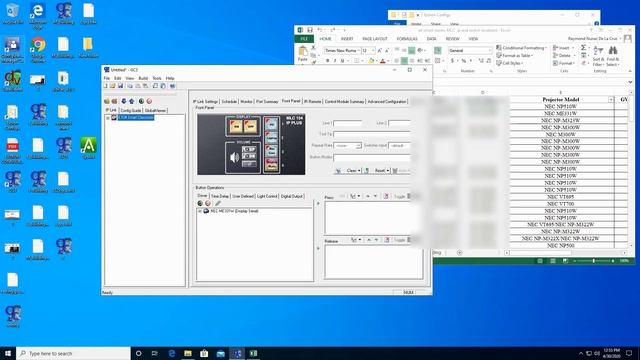Click the green add-driver icon under the Driver tab
The image size is (640, 360).
pos(200,203)
